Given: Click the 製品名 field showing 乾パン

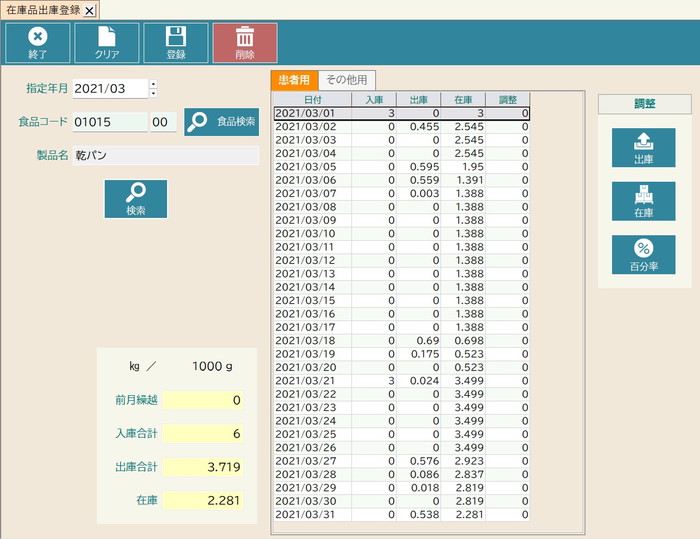Looking at the screenshot, I should pyautogui.click(x=165, y=156).
